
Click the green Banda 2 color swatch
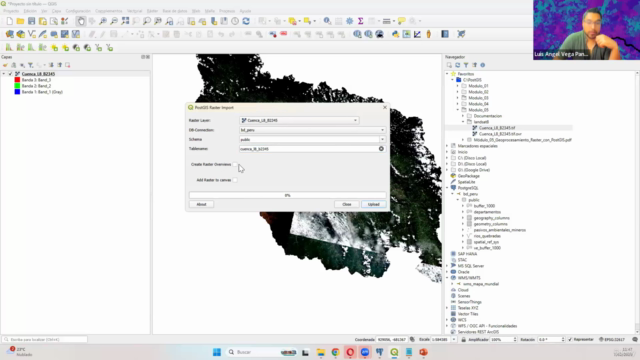[x=17, y=86]
